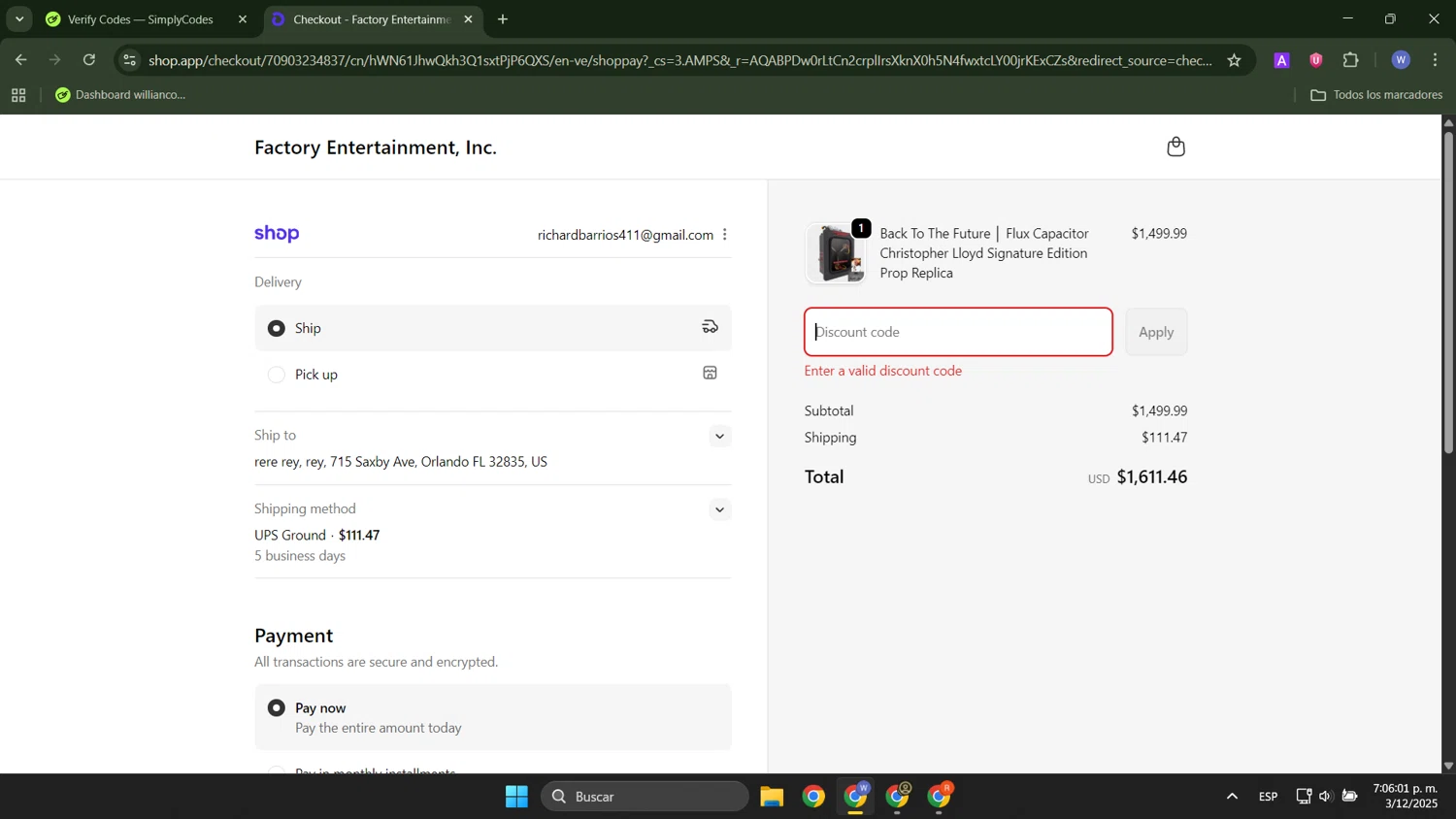Open the Factory Entertainment, Inc. store link
This screenshot has width=1456, height=819.
tap(376, 147)
